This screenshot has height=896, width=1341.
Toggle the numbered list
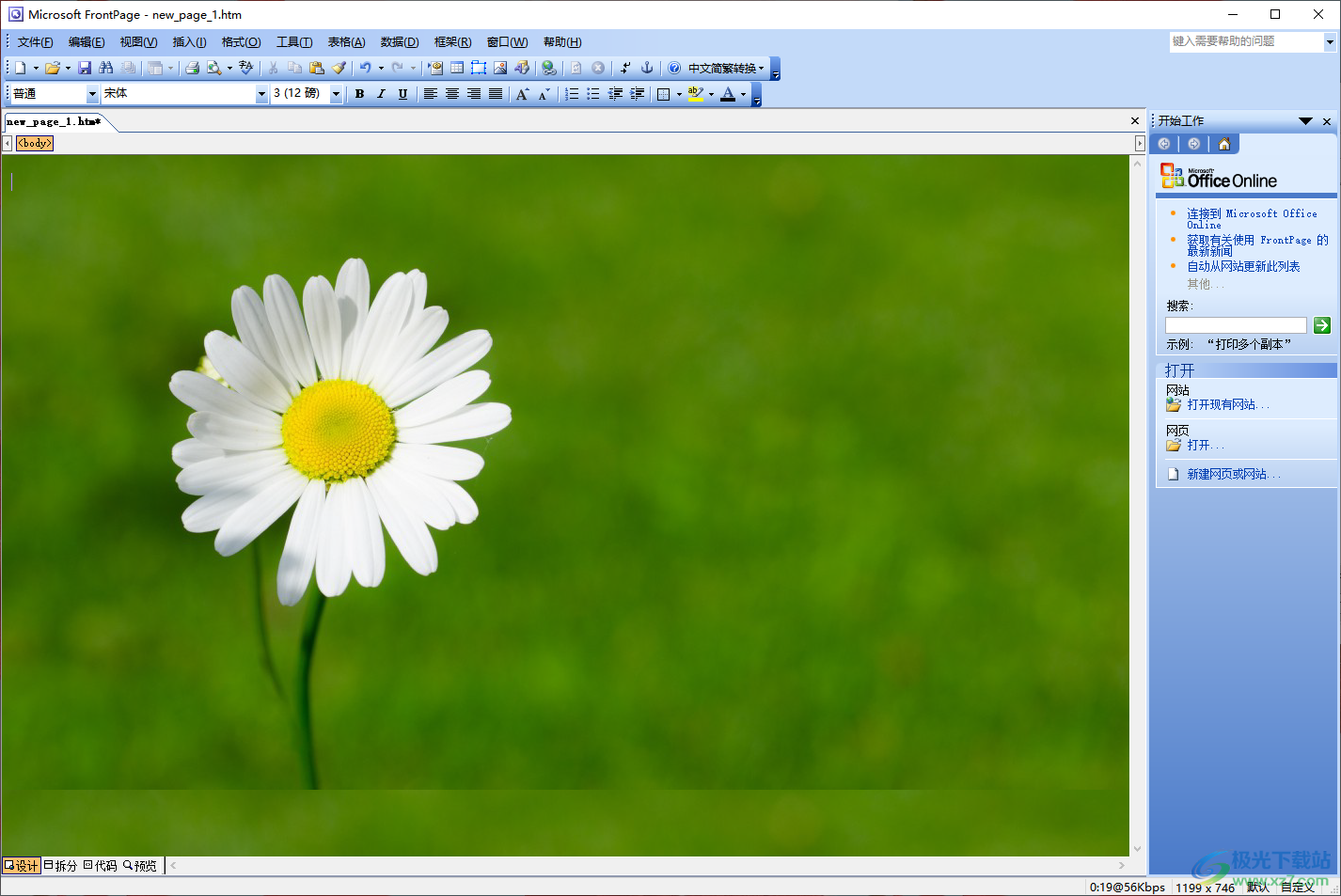click(x=572, y=94)
